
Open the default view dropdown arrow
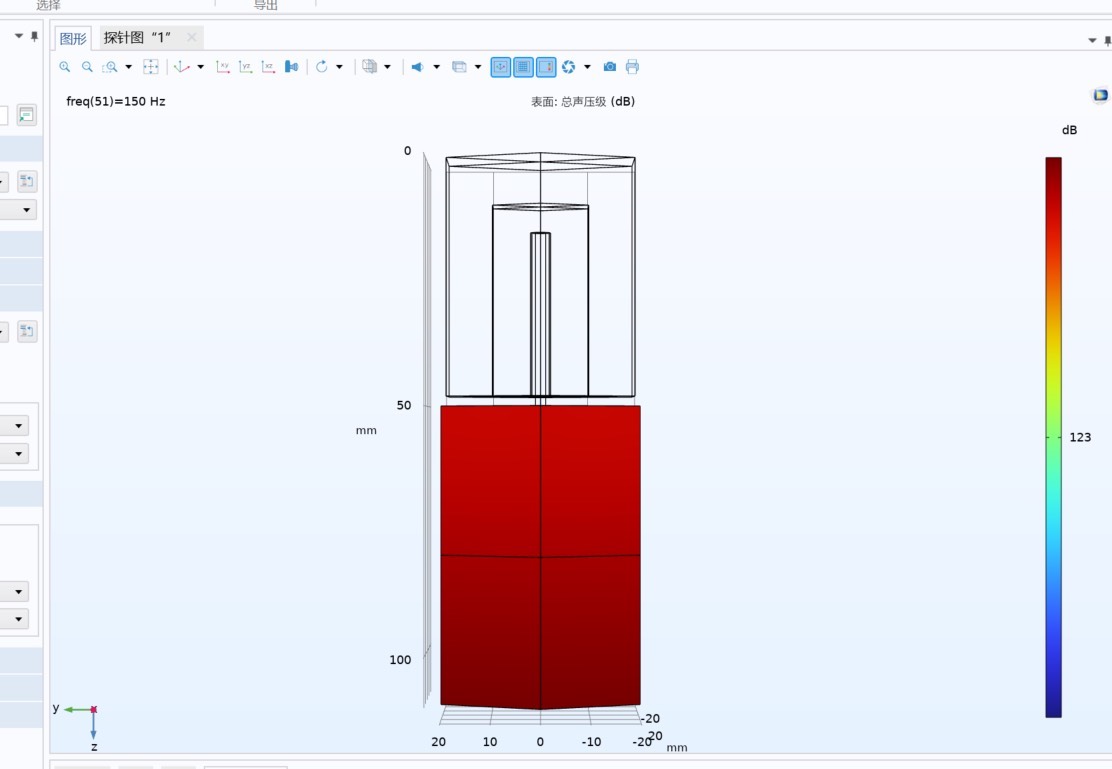[x=201, y=67]
